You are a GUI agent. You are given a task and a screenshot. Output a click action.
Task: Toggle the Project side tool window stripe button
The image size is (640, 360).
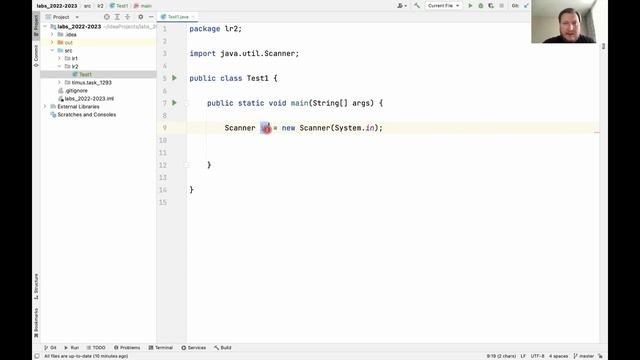[x=36, y=26]
